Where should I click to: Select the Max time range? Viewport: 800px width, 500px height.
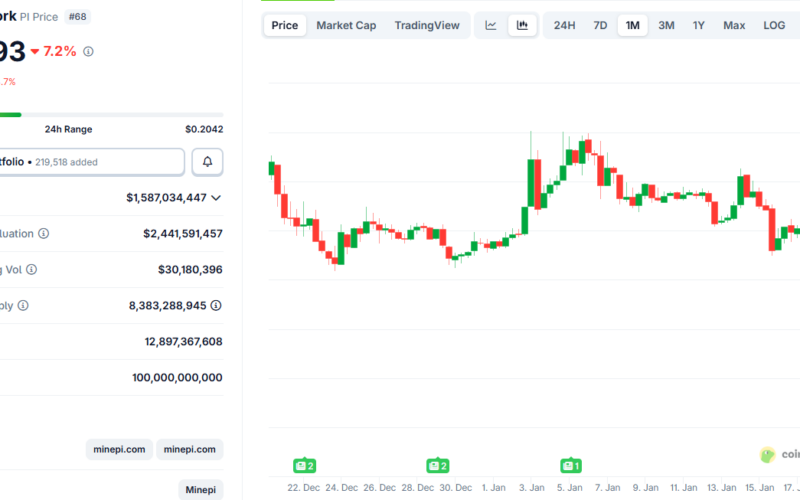click(734, 25)
